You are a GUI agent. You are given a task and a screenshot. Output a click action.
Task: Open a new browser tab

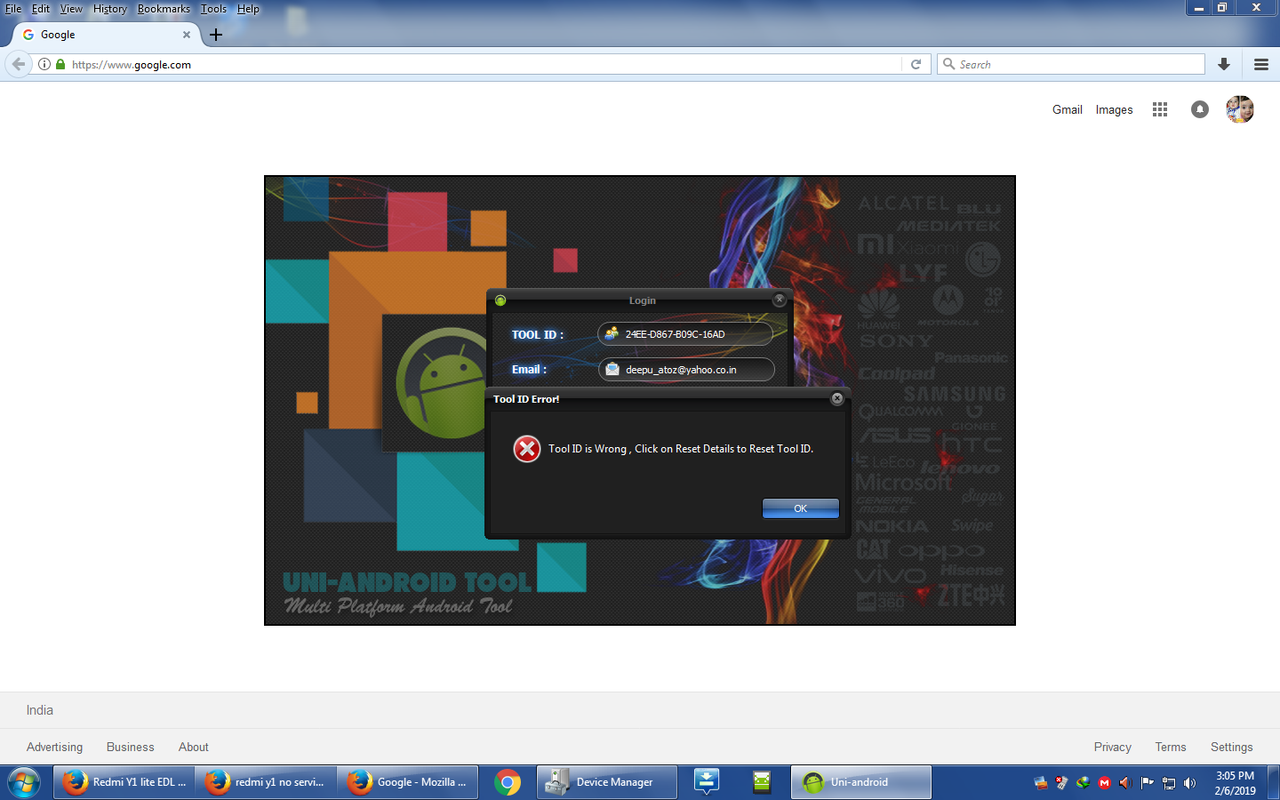point(215,35)
